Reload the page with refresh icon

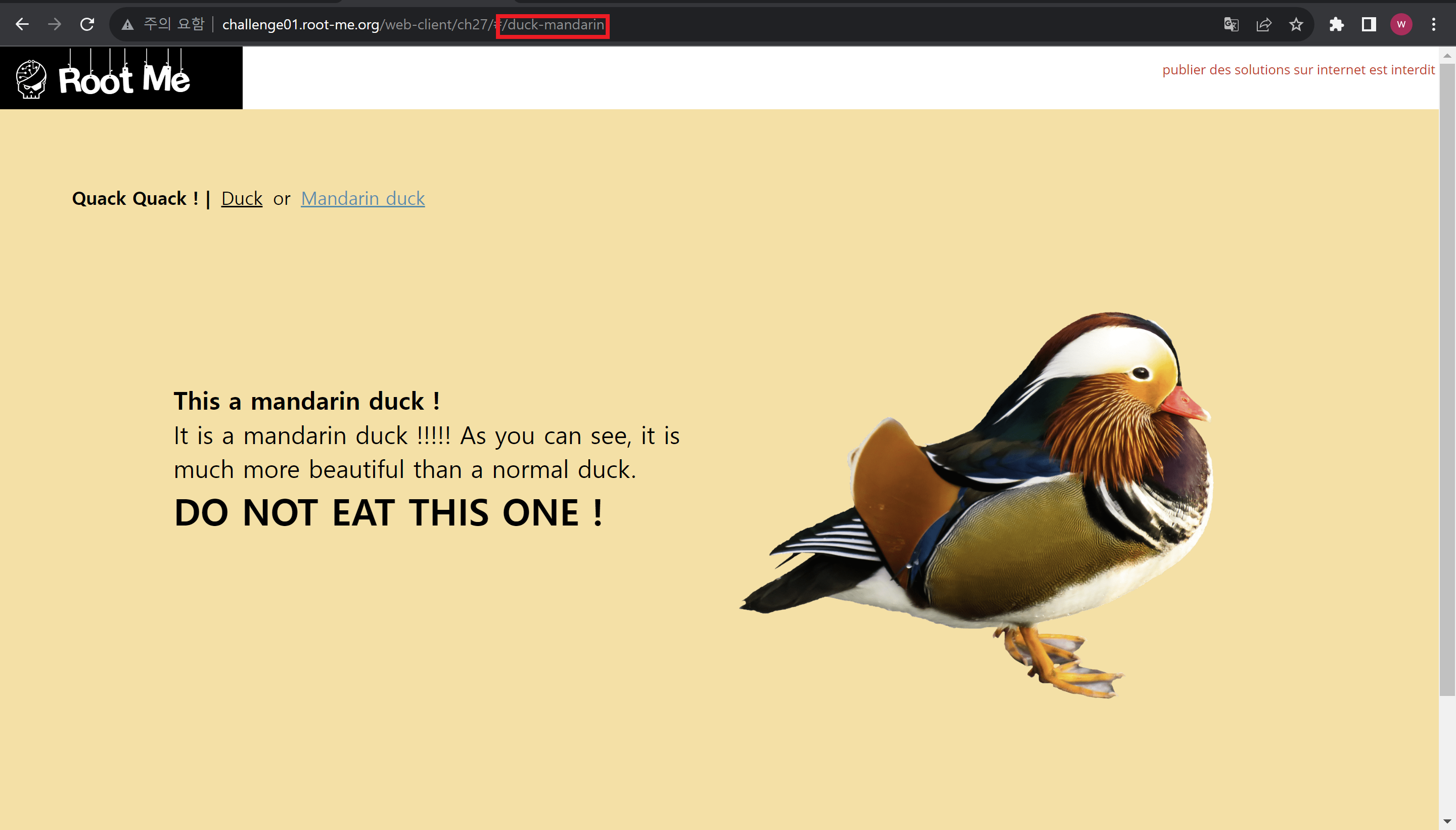click(x=87, y=24)
